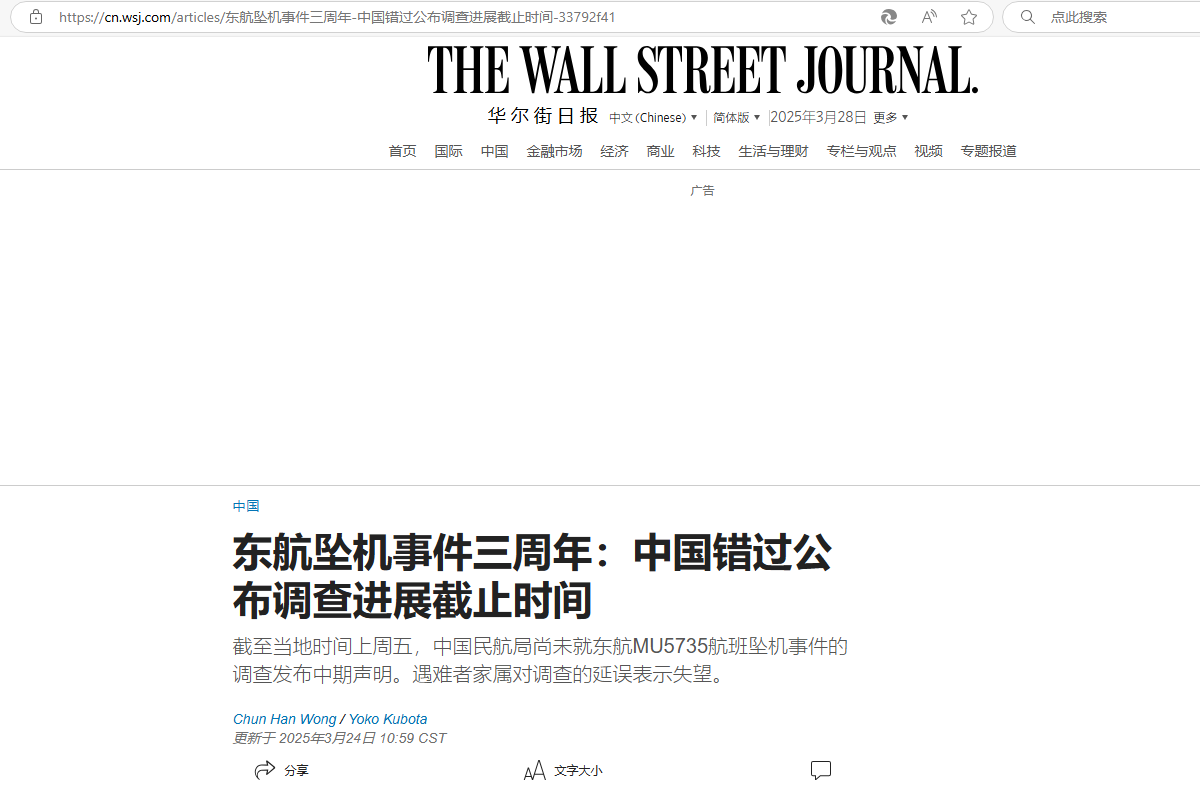
Task: Open 金融市场 navigation menu item
Action: (x=555, y=151)
